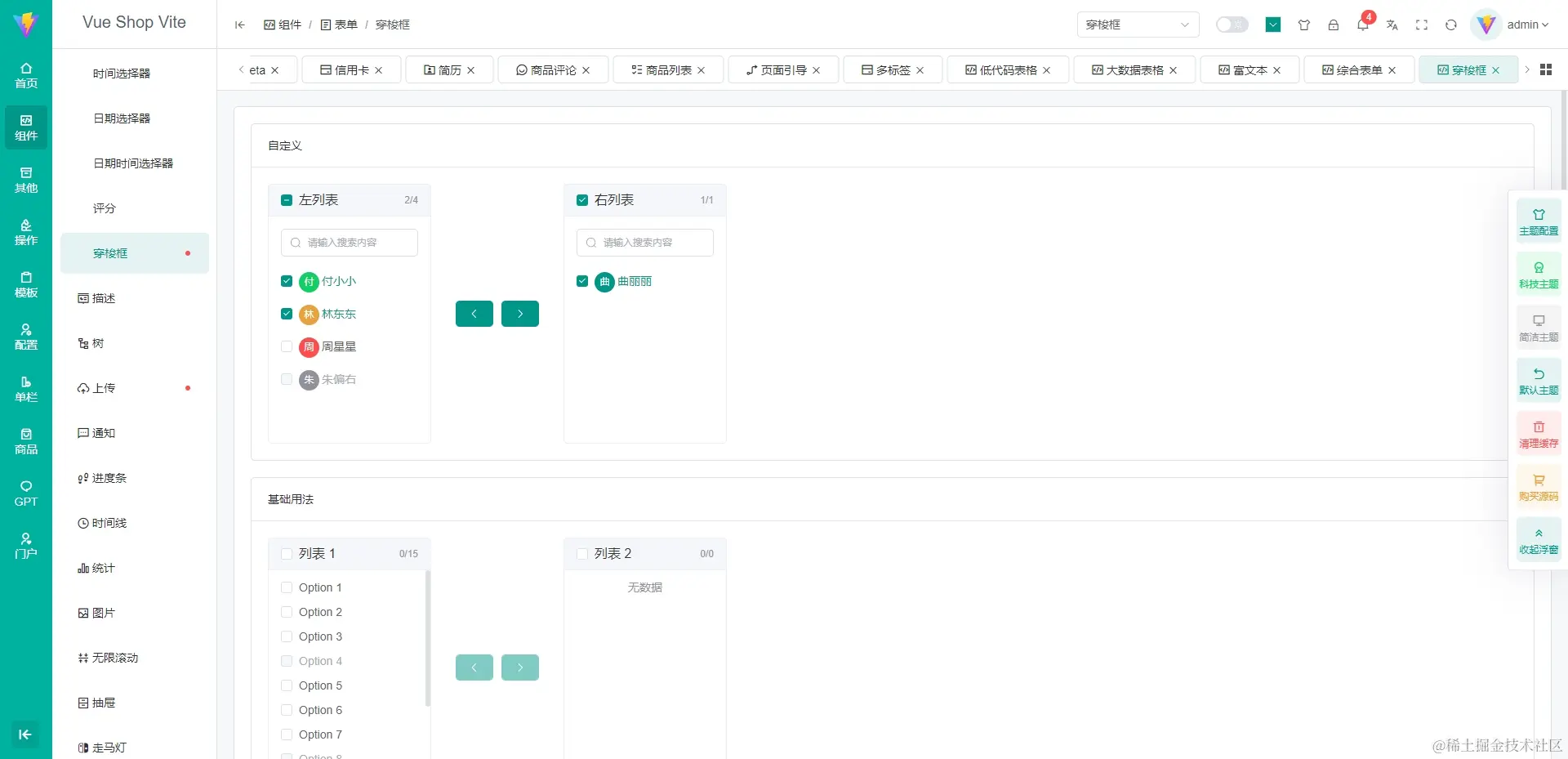1568x759 pixels.
Task: Switch language with the translate icon
Action: pyautogui.click(x=1392, y=25)
